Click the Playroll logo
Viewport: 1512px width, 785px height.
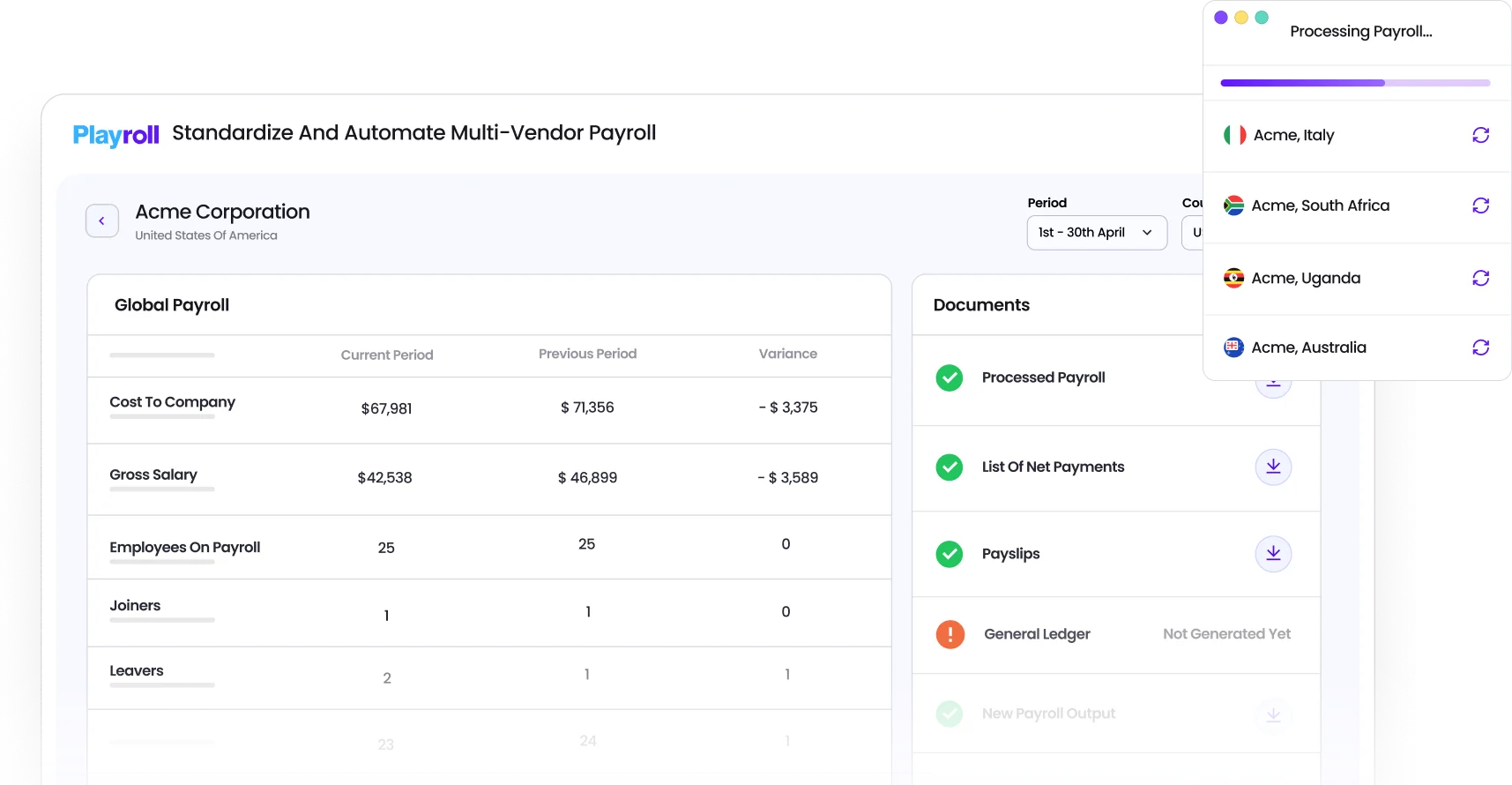115,135
